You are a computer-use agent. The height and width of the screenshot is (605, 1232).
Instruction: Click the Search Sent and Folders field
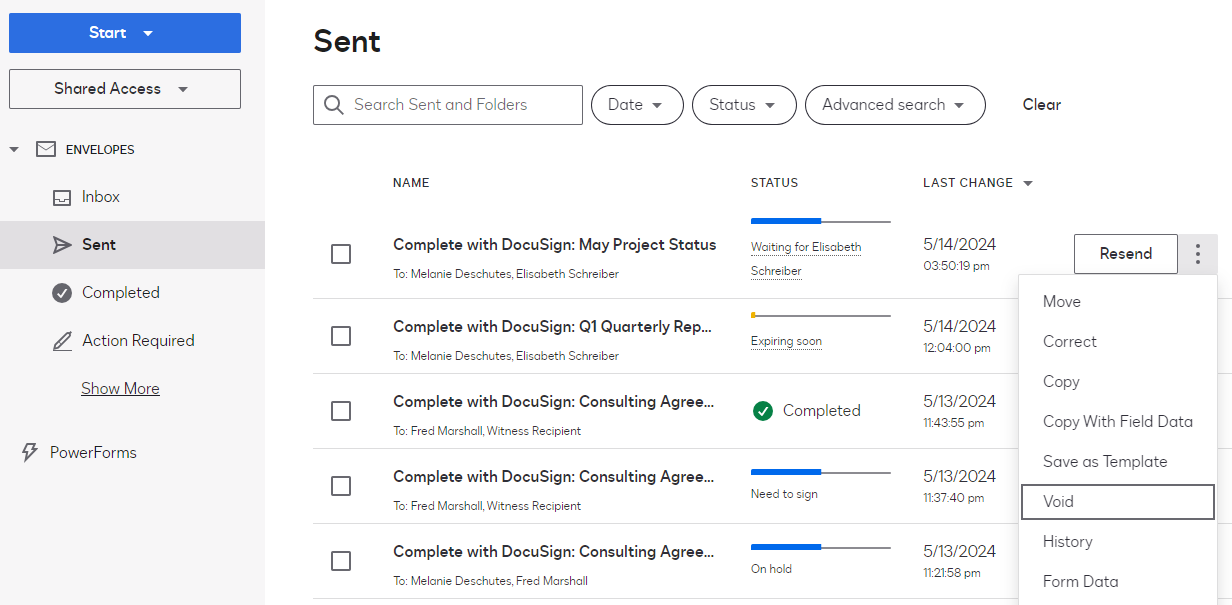(x=462, y=105)
